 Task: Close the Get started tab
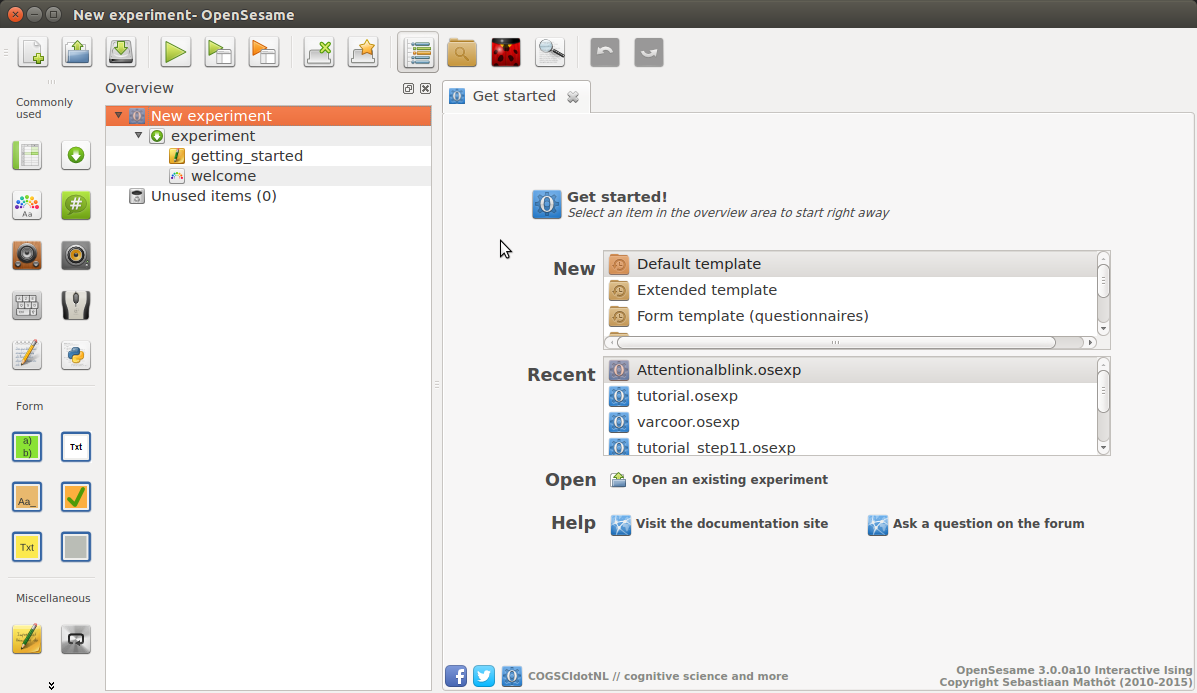573,97
